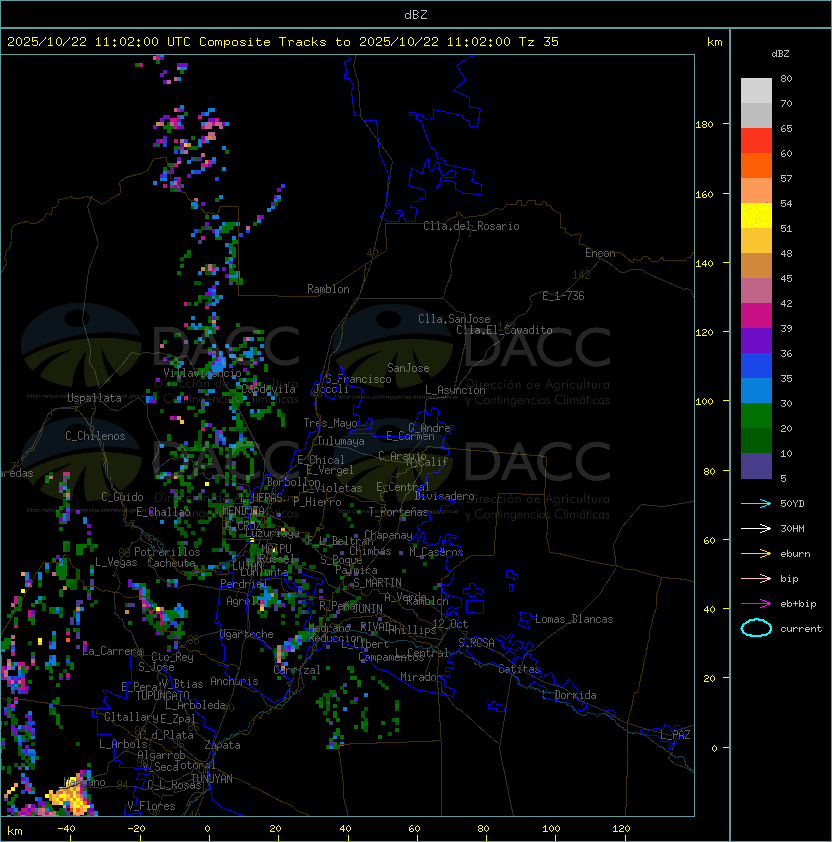The image size is (832, 842).
Task: Click the cyan current ellipse icon
Action: tap(756, 628)
